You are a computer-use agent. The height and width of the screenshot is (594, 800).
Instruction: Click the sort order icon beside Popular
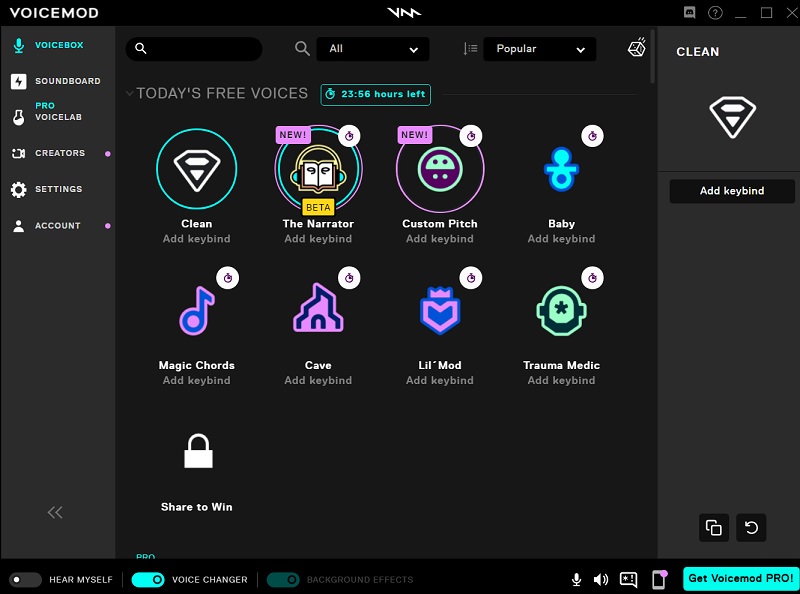470,49
